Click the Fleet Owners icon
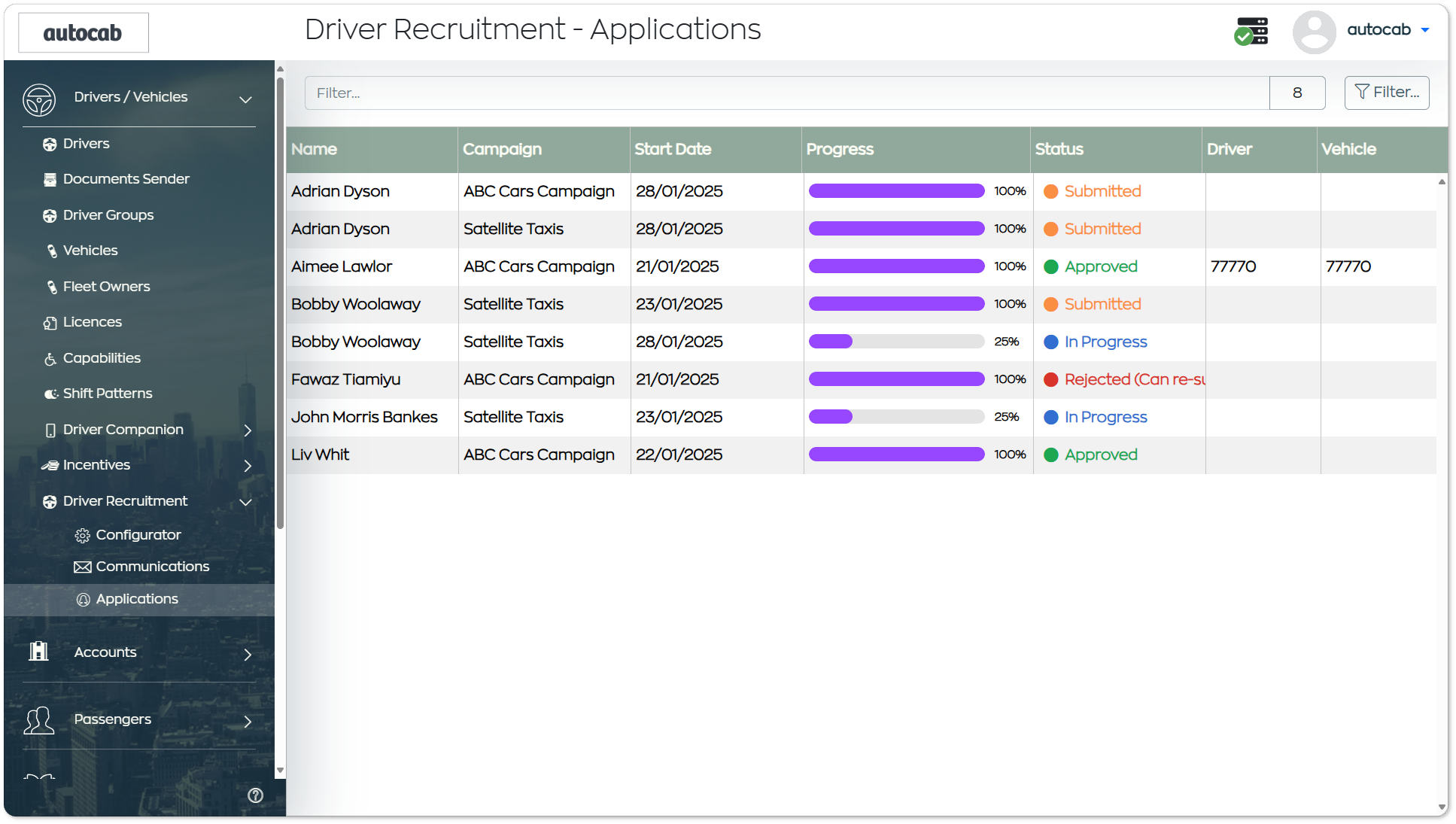1456x824 pixels. (51, 287)
